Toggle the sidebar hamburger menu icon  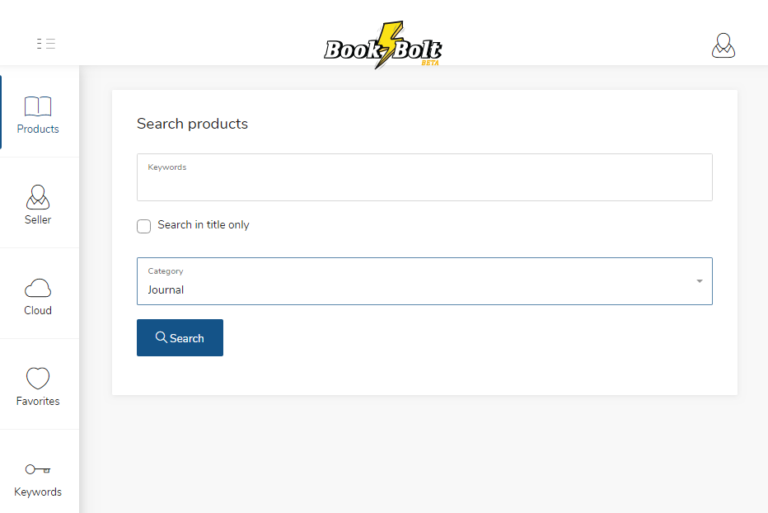[x=45, y=44]
